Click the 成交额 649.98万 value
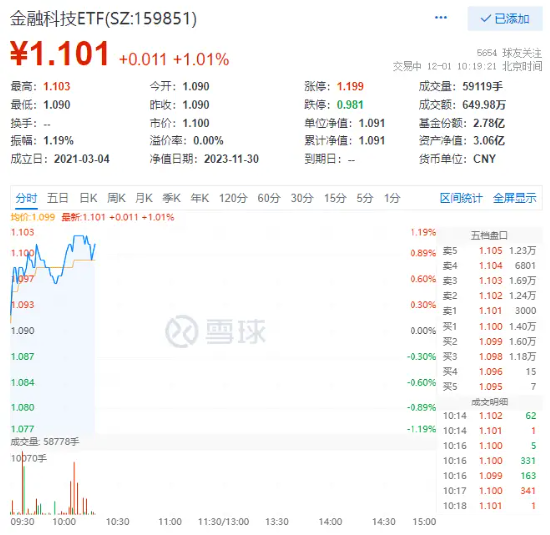 click(x=484, y=105)
